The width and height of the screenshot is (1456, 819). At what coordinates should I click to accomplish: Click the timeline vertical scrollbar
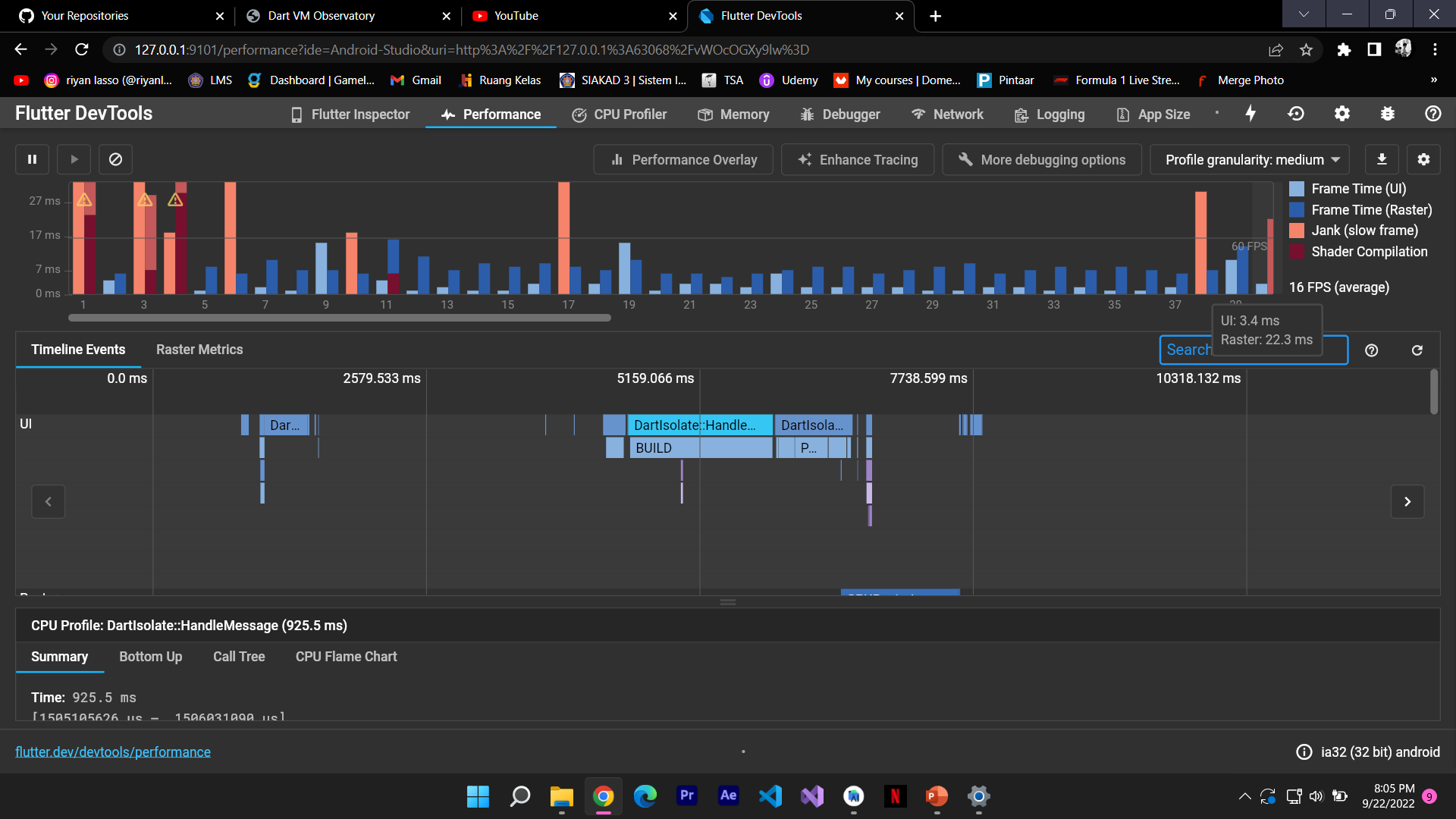pos(1433,392)
